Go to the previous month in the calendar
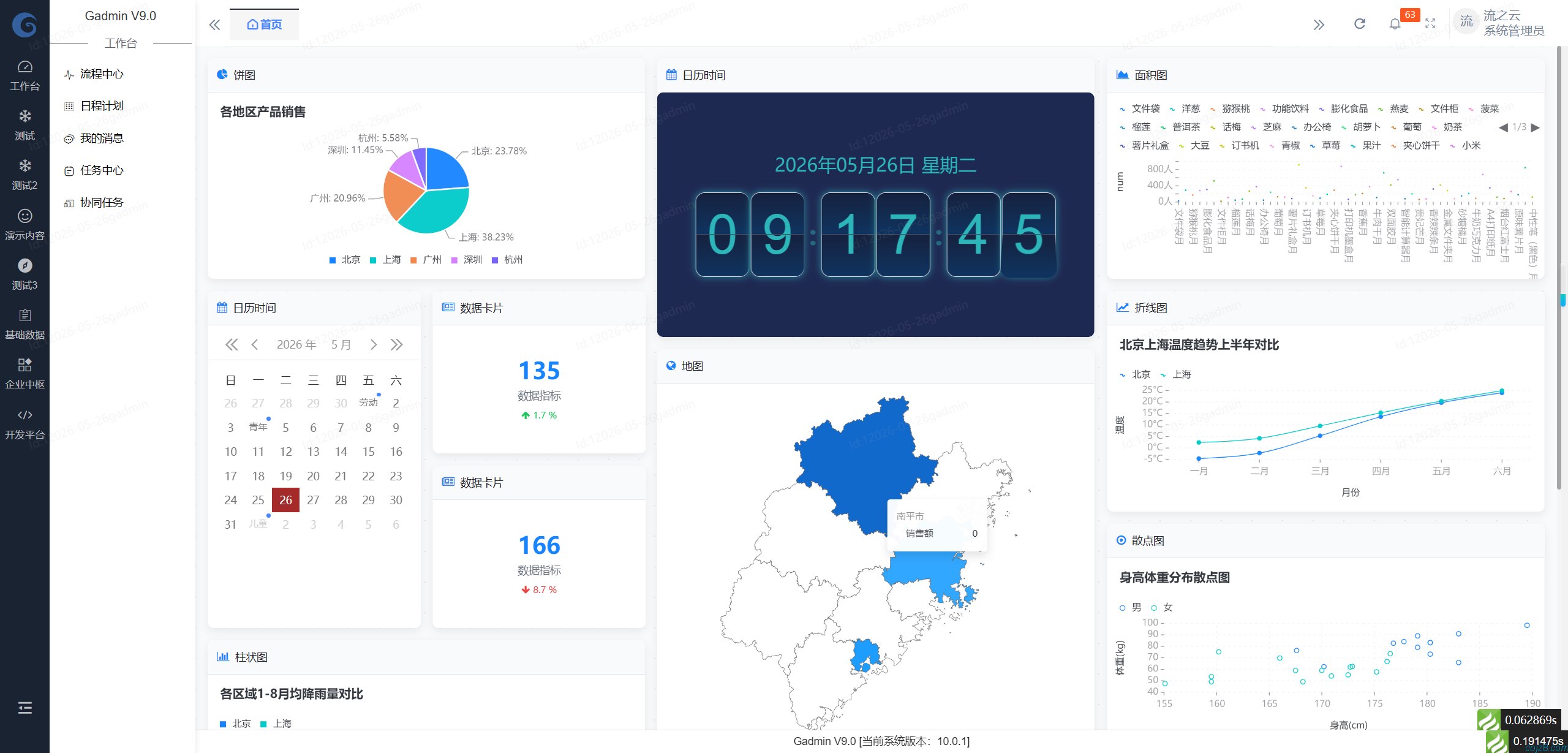This screenshot has width=1568, height=753. (255, 344)
